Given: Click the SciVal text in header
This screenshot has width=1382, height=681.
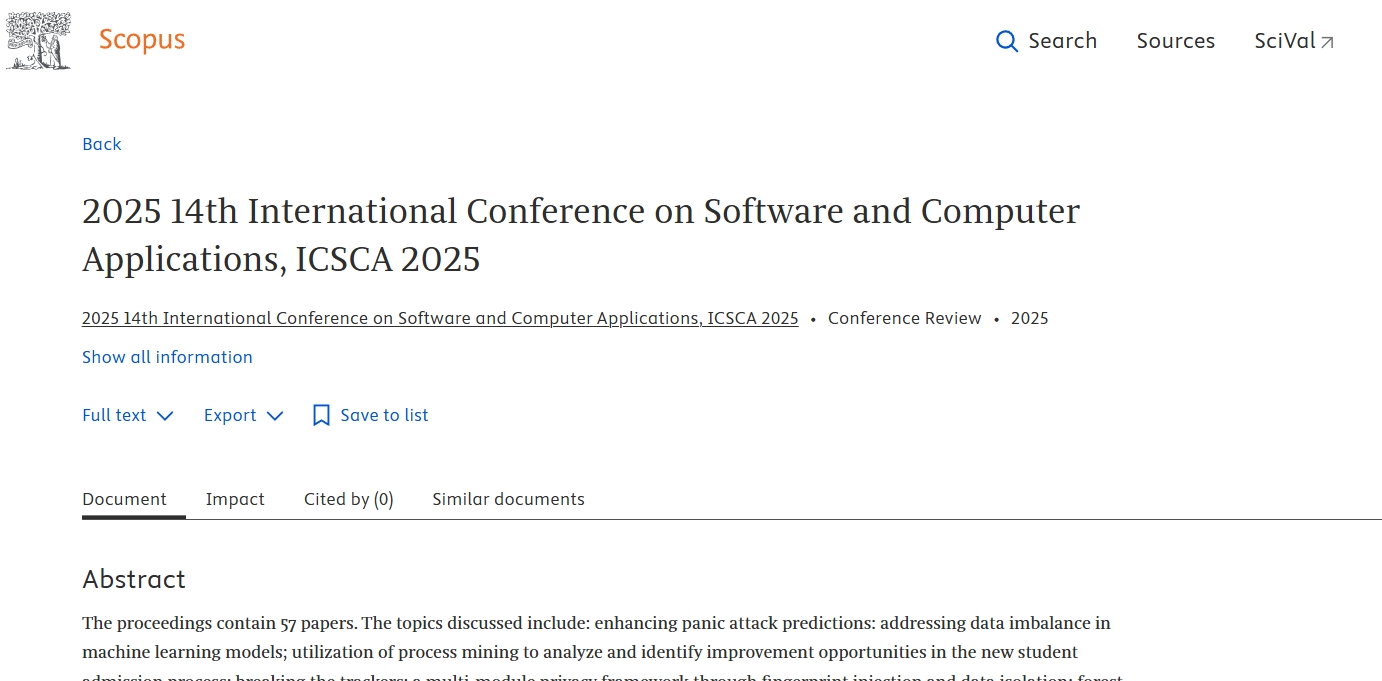Looking at the screenshot, I should point(1284,41).
